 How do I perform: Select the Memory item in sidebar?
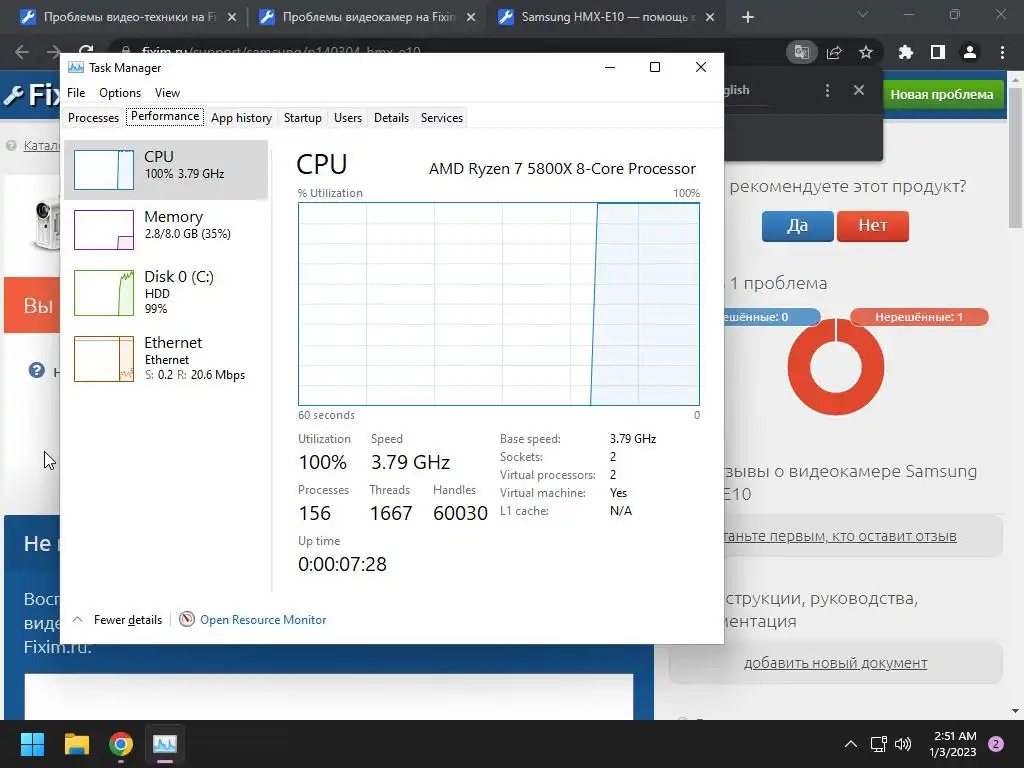pos(166,229)
